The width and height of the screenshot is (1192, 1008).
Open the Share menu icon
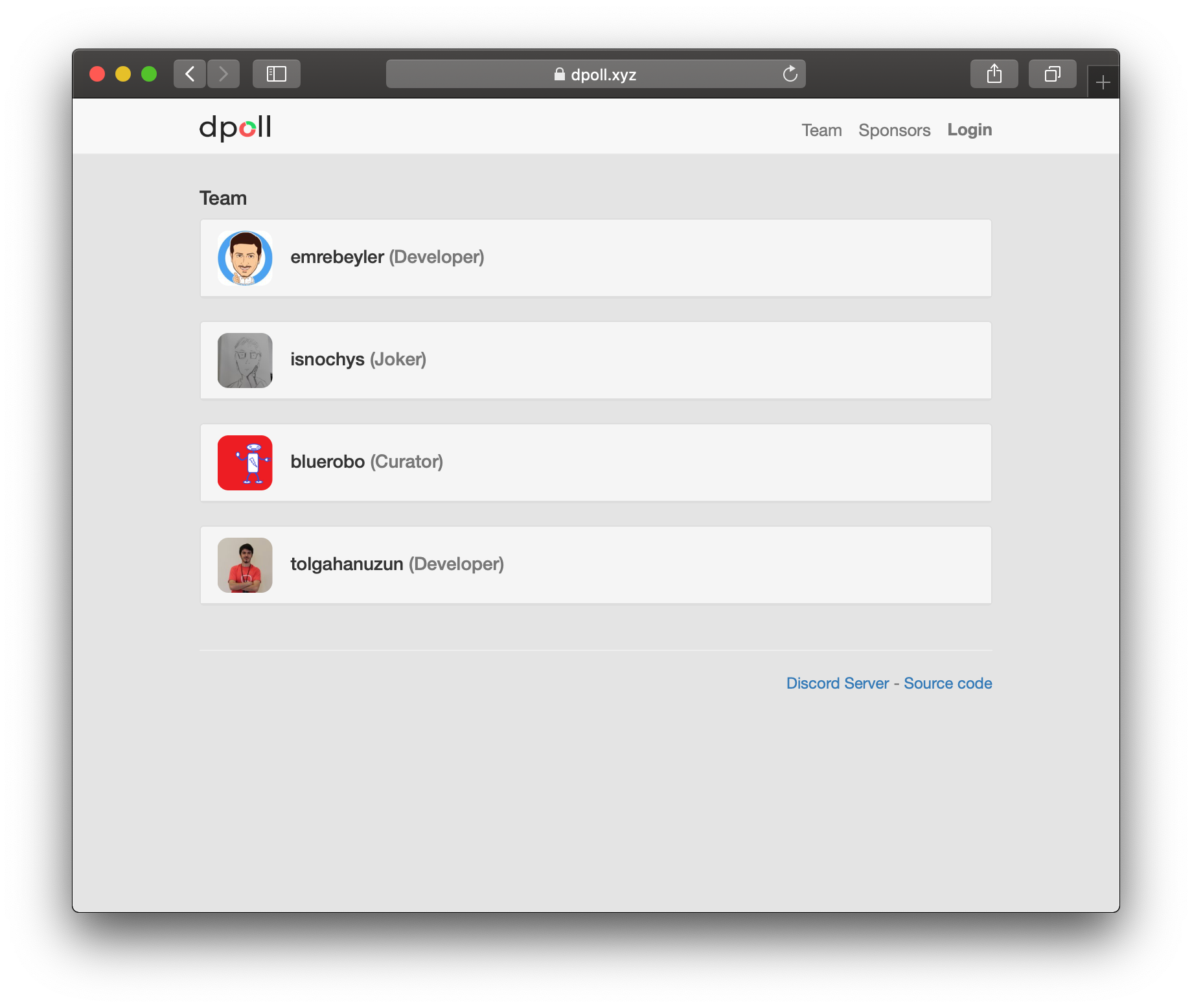tap(994, 74)
